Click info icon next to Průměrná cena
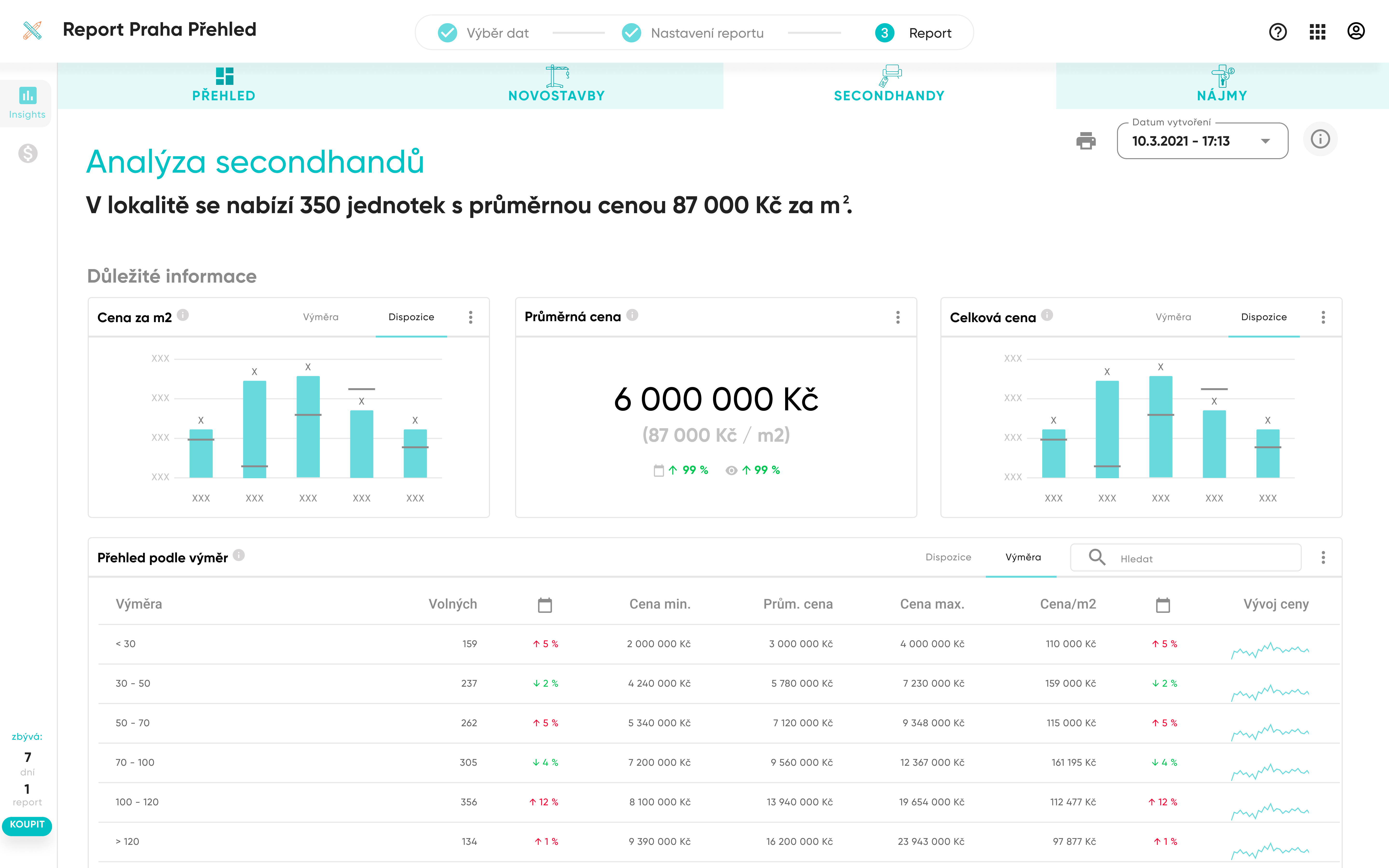 click(632, 315)
